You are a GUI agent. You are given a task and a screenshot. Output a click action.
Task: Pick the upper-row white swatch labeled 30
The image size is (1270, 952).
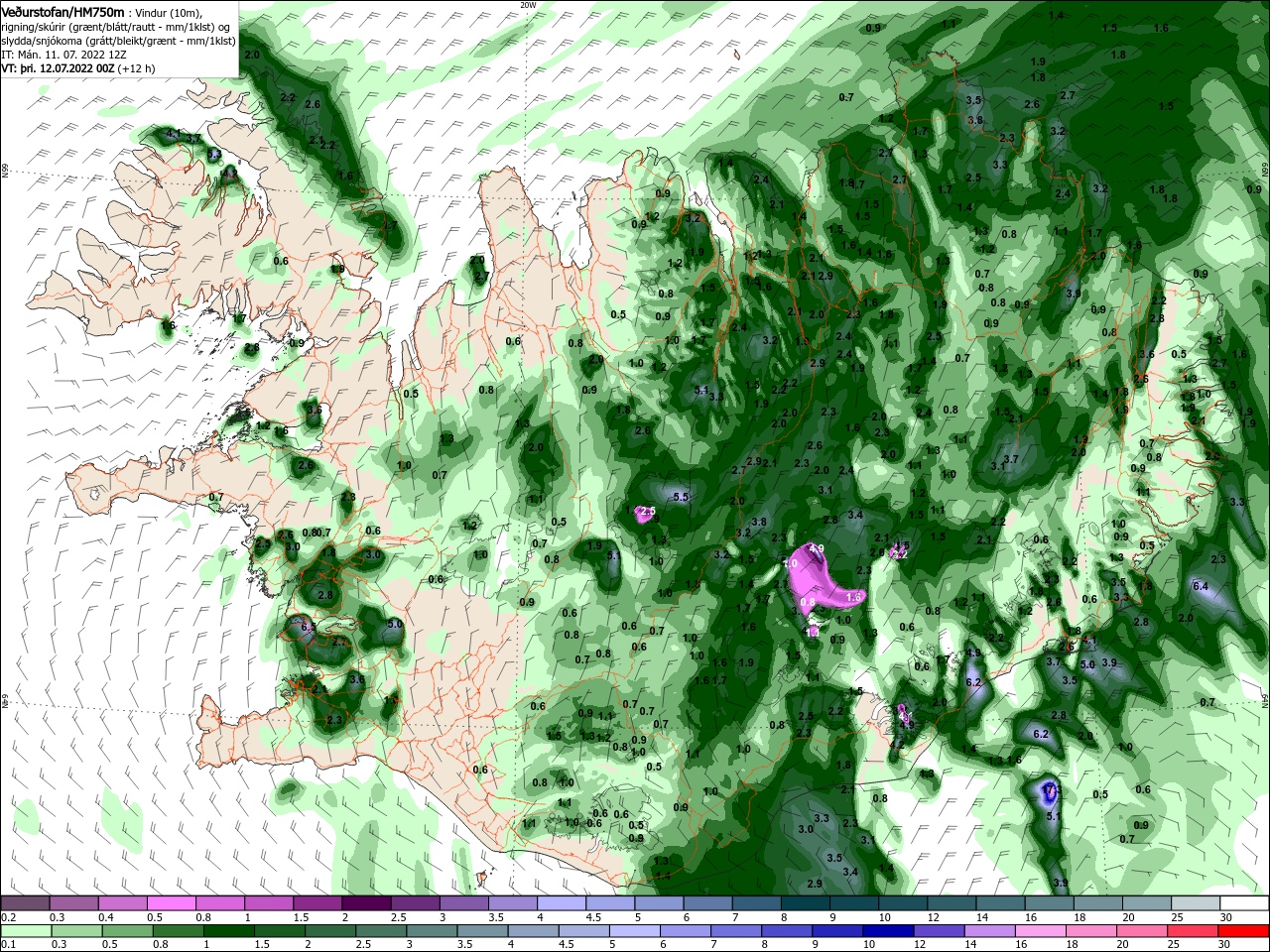[x=1245, y=903]
